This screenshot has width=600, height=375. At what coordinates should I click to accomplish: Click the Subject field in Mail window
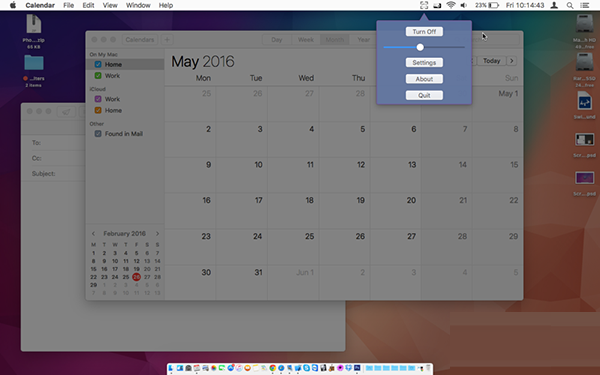pyautogui.click(x=58, y=174)
